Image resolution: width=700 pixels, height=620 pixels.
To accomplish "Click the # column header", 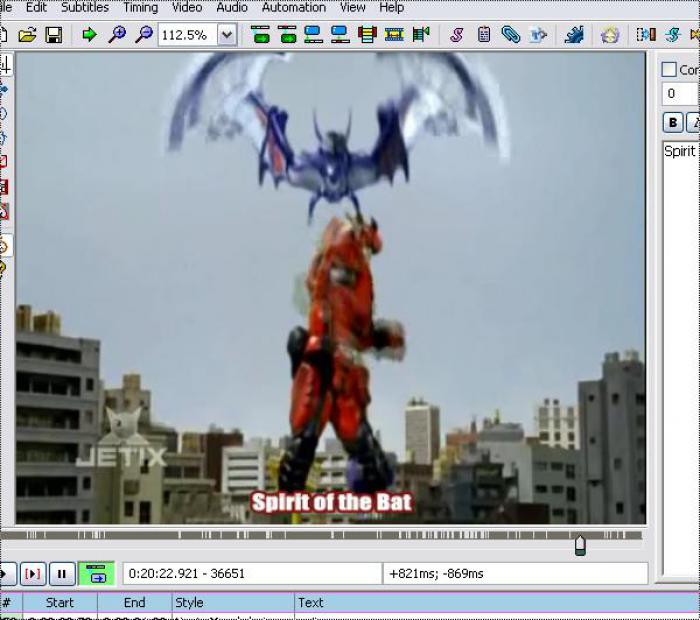I will click(x=11, y=603).
